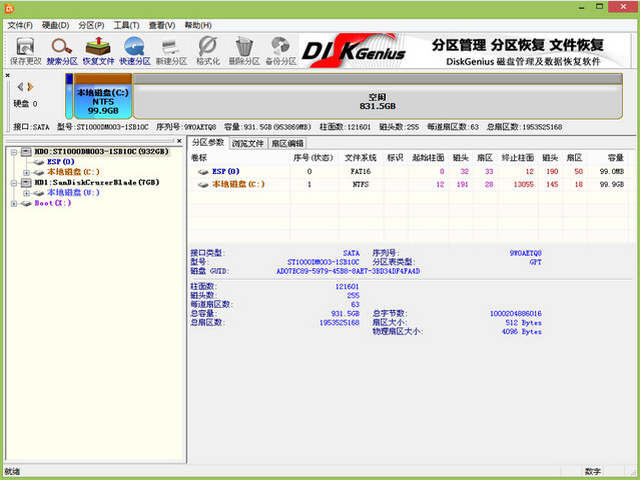Go to the next disk with the right arrow
640x480 pixels.
pos(30,87)
